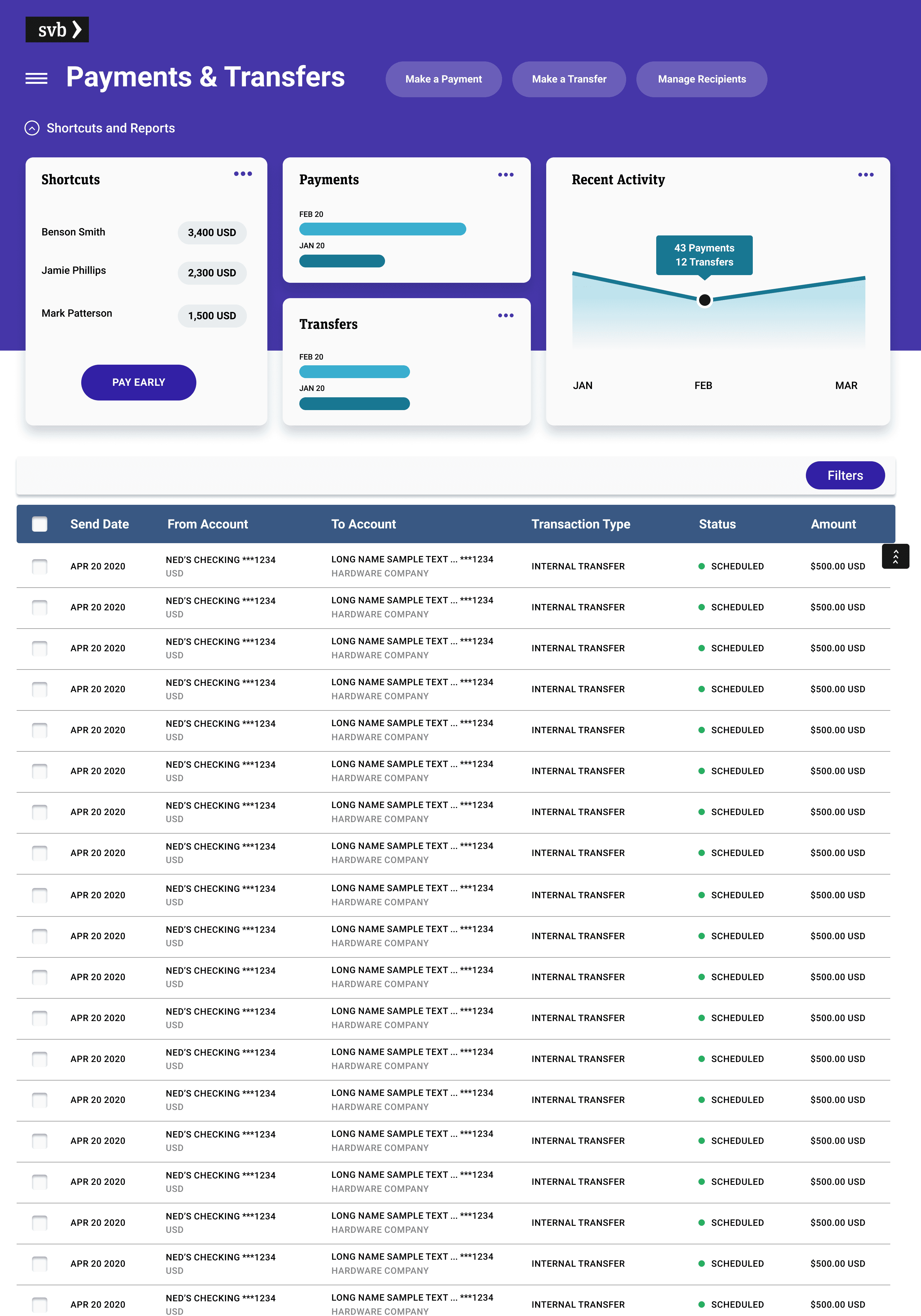Click the PAY EARLY button
The width and height of the screenshot is (921, 1316).
click(x=138, y=382)
